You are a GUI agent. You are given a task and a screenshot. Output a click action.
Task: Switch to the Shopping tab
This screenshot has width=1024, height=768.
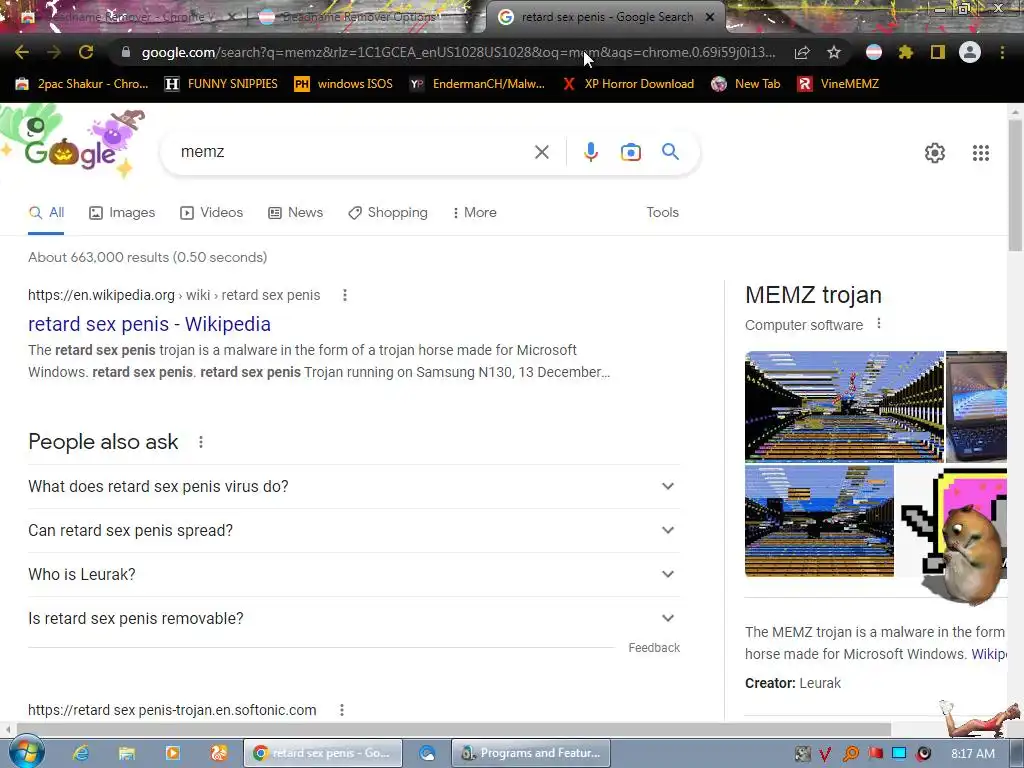click(388, 212)
